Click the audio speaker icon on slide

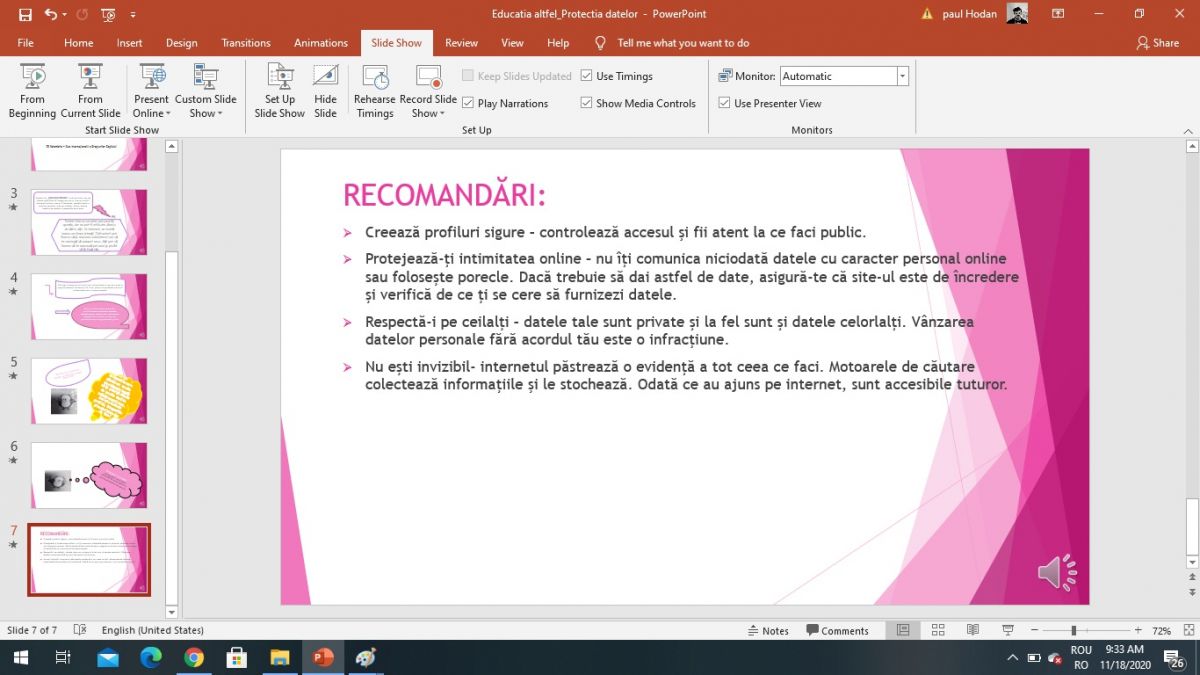[1055, 572]
